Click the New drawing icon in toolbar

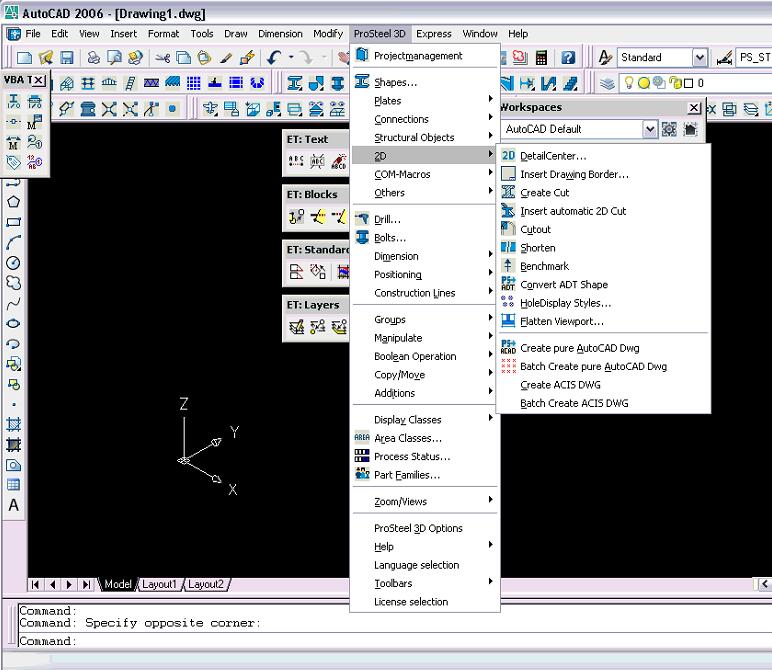tap(24, 58)
